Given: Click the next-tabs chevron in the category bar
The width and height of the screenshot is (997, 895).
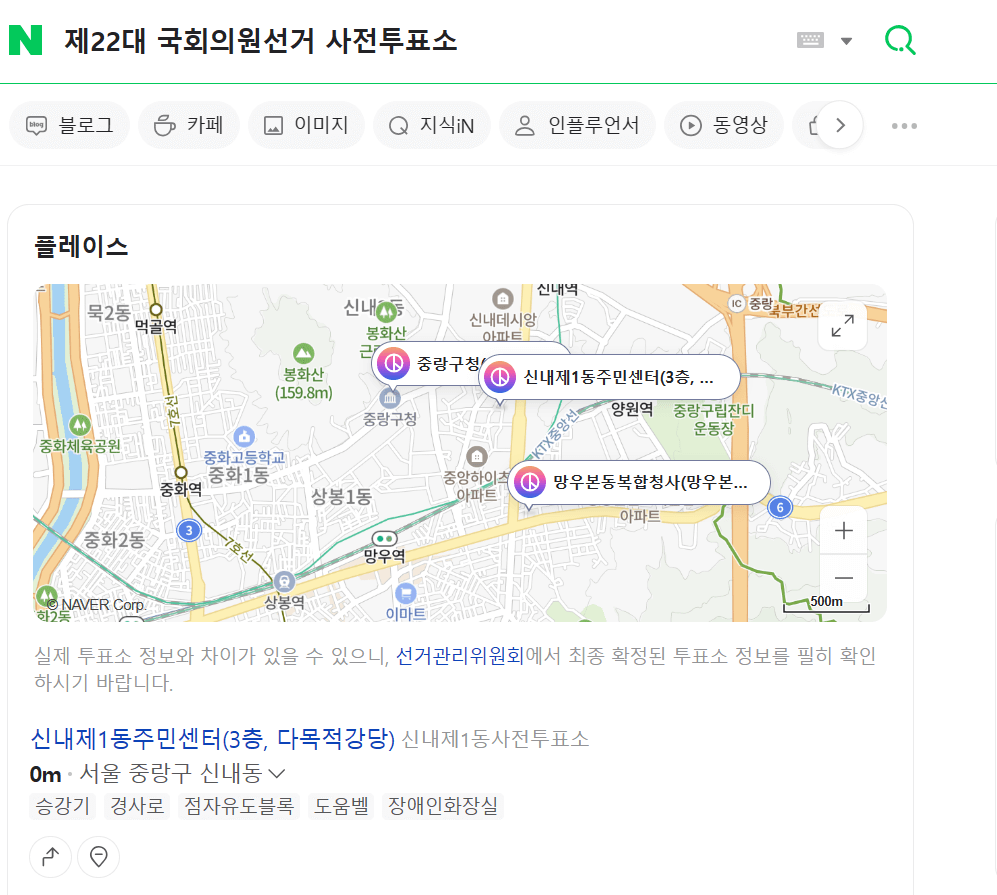Looking at the screenshot, I should (841, 124).
